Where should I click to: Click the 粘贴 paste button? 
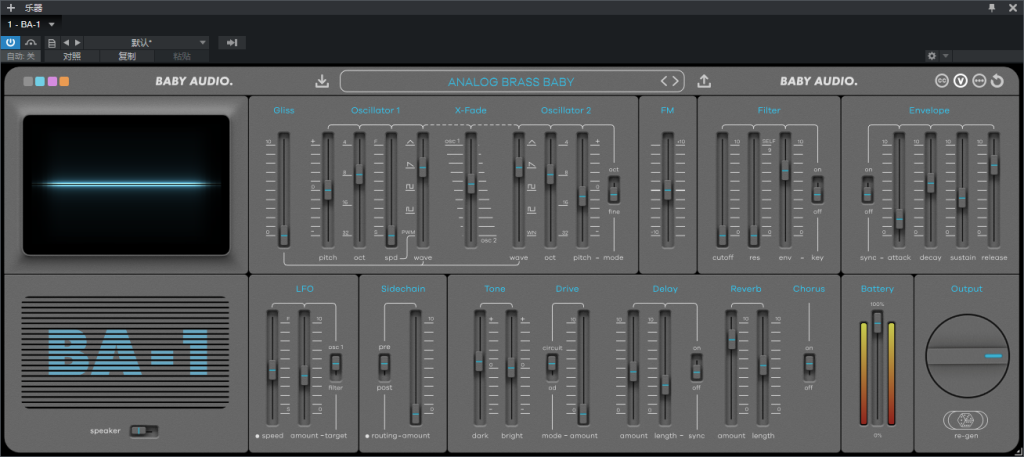[182, 56]
